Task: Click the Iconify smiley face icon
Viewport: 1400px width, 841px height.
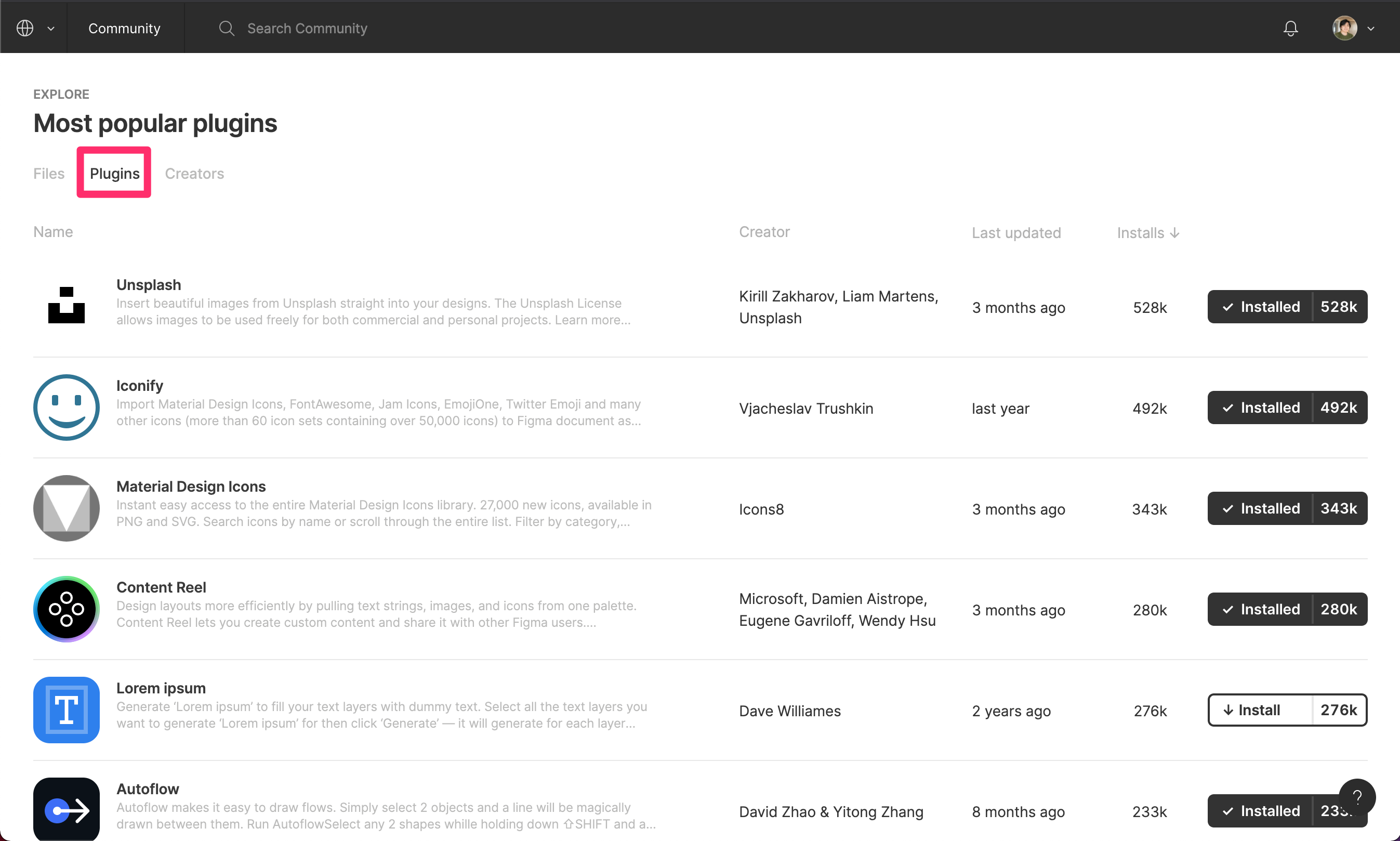Action: (x=65, y=407)
